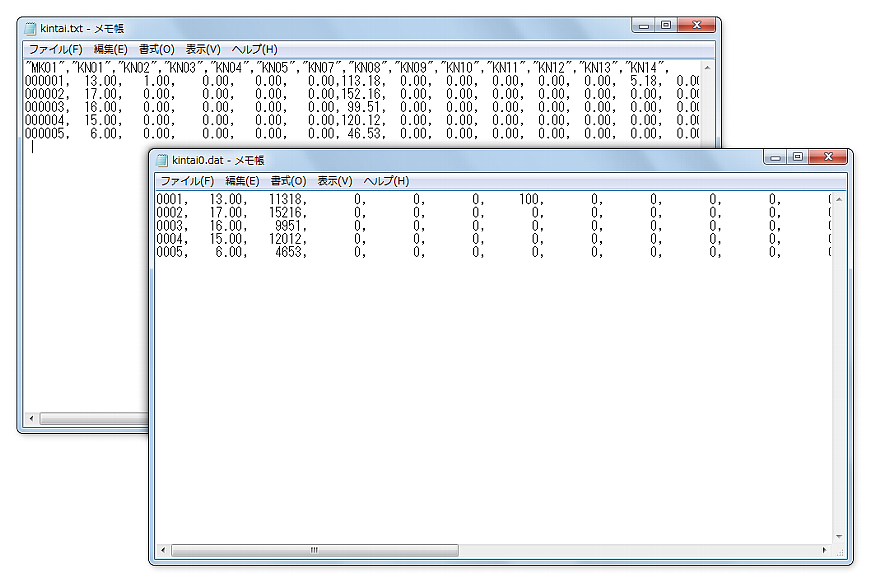Maximize the kintai.txt Notepad window
The width and height of the screenshot is (869, 581).
point(665,25)
